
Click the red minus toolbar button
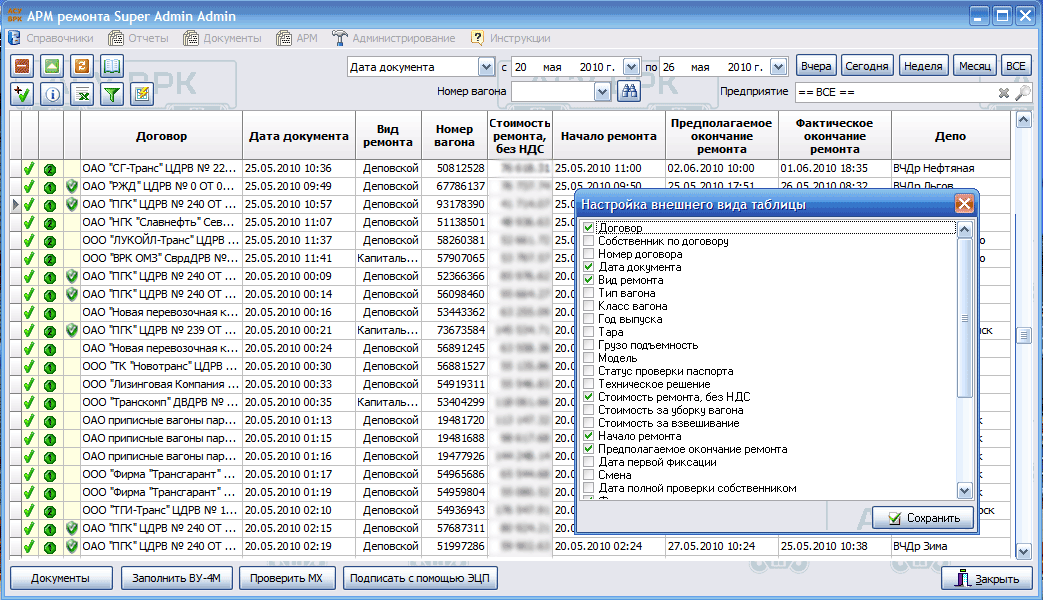[x=22, y=66]
